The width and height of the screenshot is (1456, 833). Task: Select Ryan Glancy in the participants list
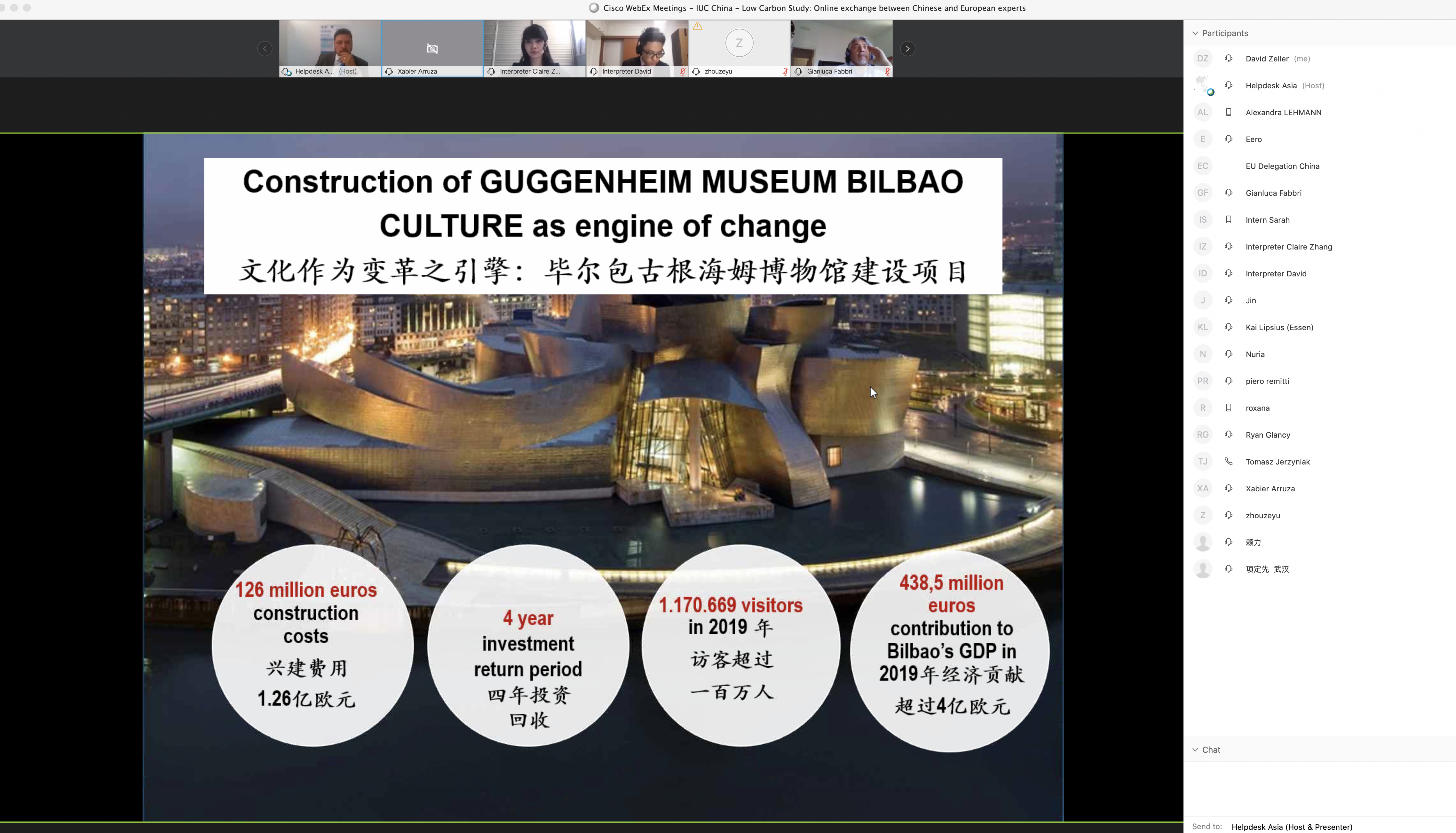(x=1268, y=435)
